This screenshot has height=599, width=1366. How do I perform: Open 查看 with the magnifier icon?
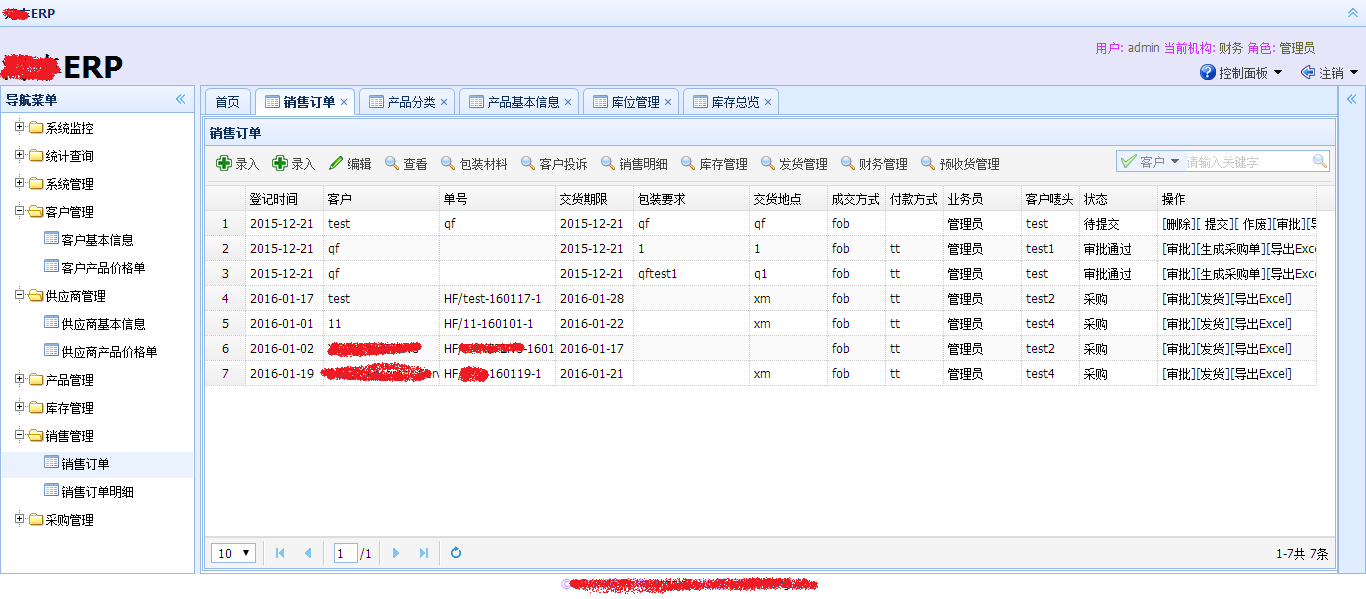[x=406, y=164]
